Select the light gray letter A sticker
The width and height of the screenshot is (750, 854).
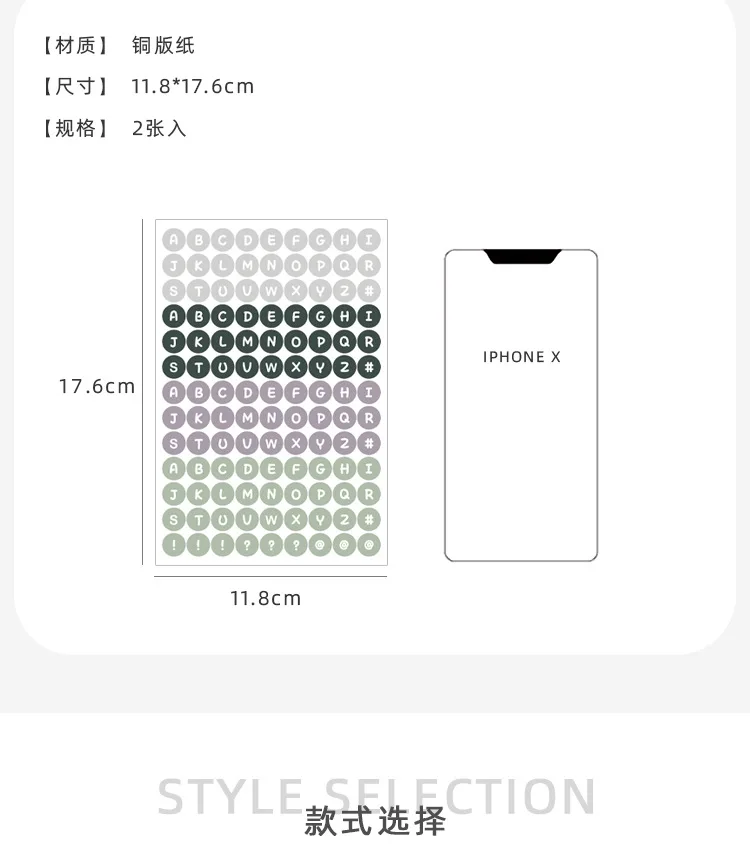coord(174,240)
